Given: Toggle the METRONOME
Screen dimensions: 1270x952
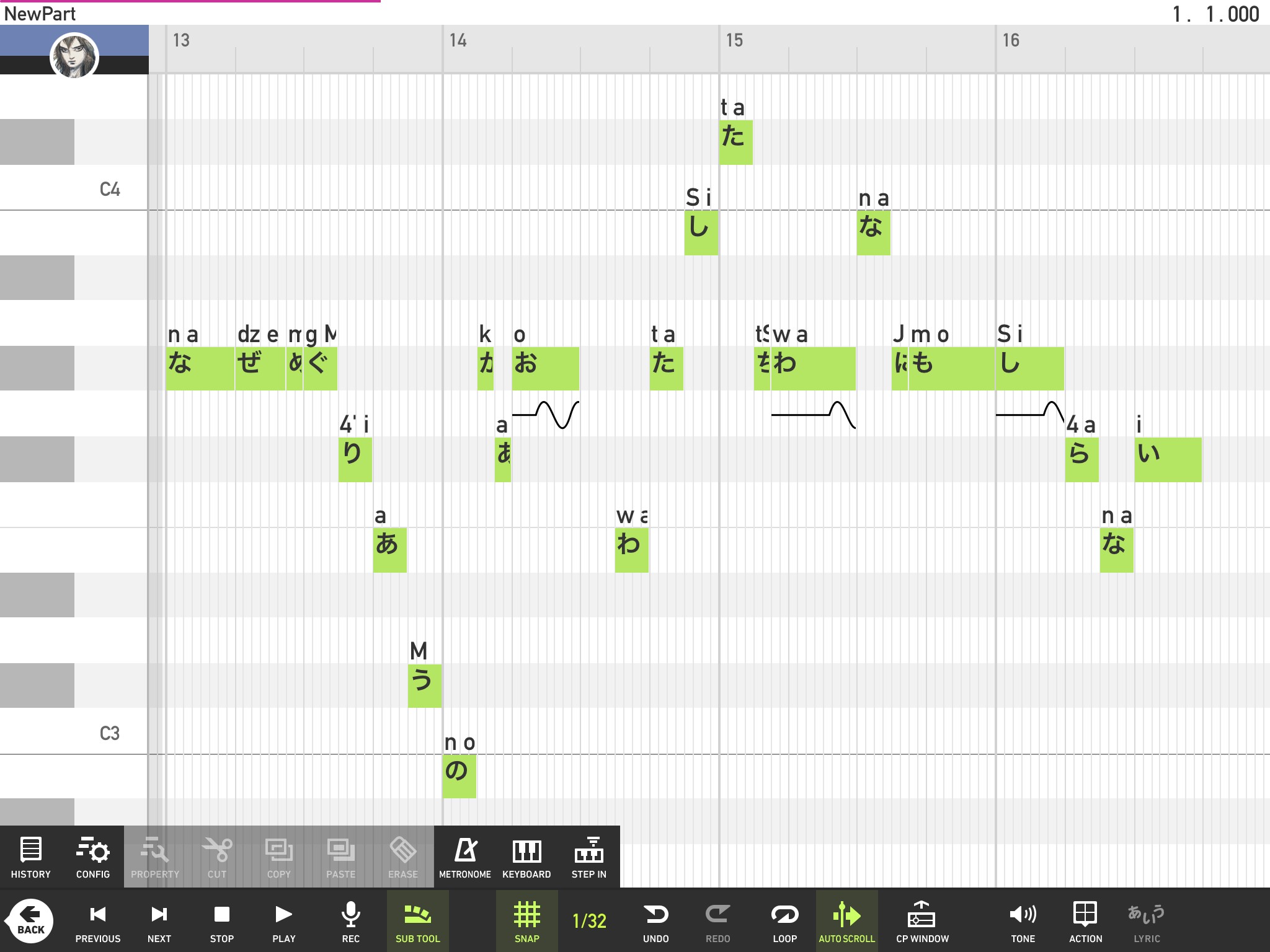Looking at the screenshot, I should (x=464, y=857).
